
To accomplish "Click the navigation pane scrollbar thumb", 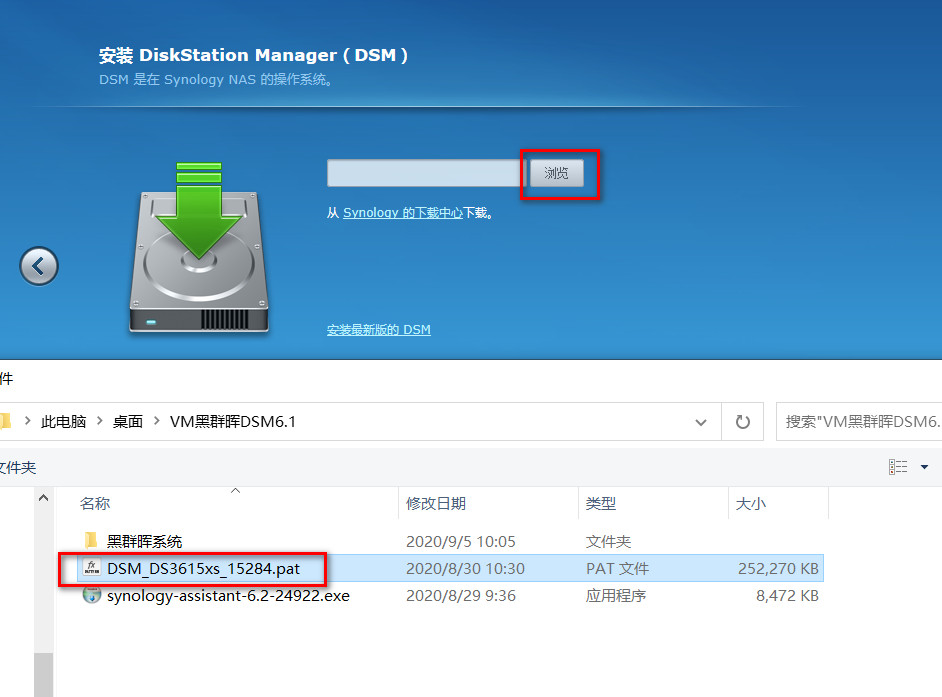I will [x=43, y=674].
